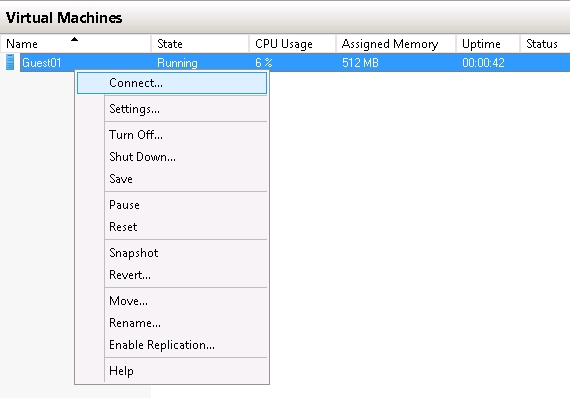Pause the Guest01 virtual machine
Screen dimensions: 570x398
(172, 205)
